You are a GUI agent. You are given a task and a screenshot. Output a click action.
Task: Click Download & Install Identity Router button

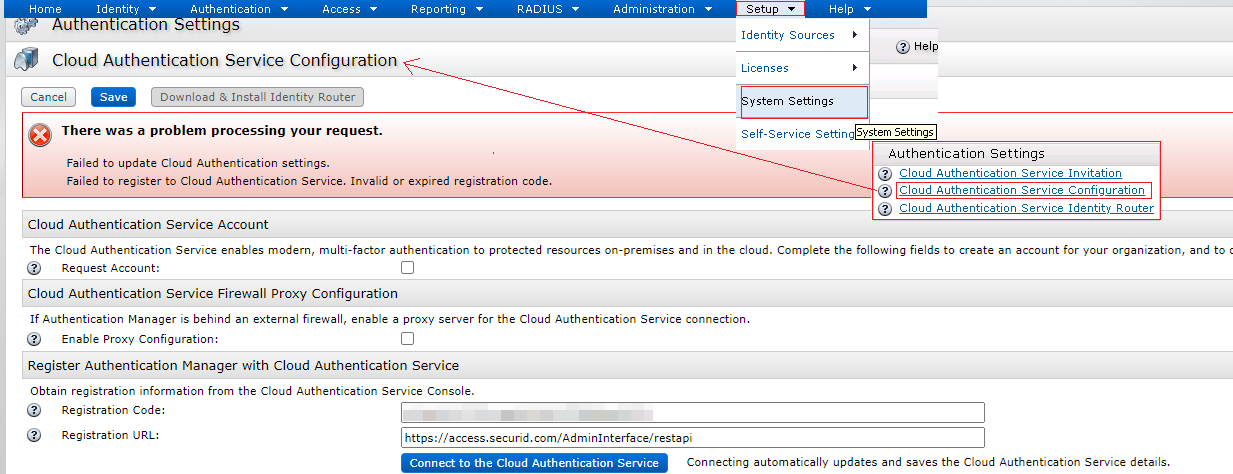pyautogui.click(x=257, y=97)
